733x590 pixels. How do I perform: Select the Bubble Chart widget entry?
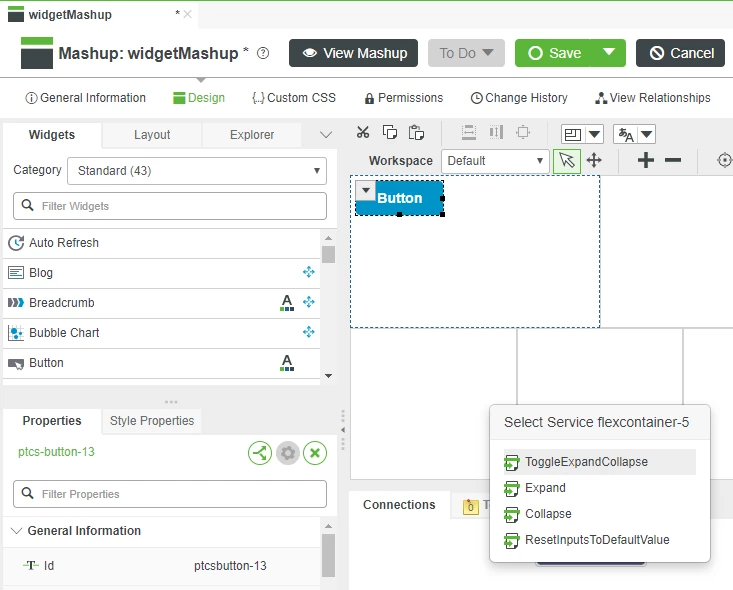point(161,333)
